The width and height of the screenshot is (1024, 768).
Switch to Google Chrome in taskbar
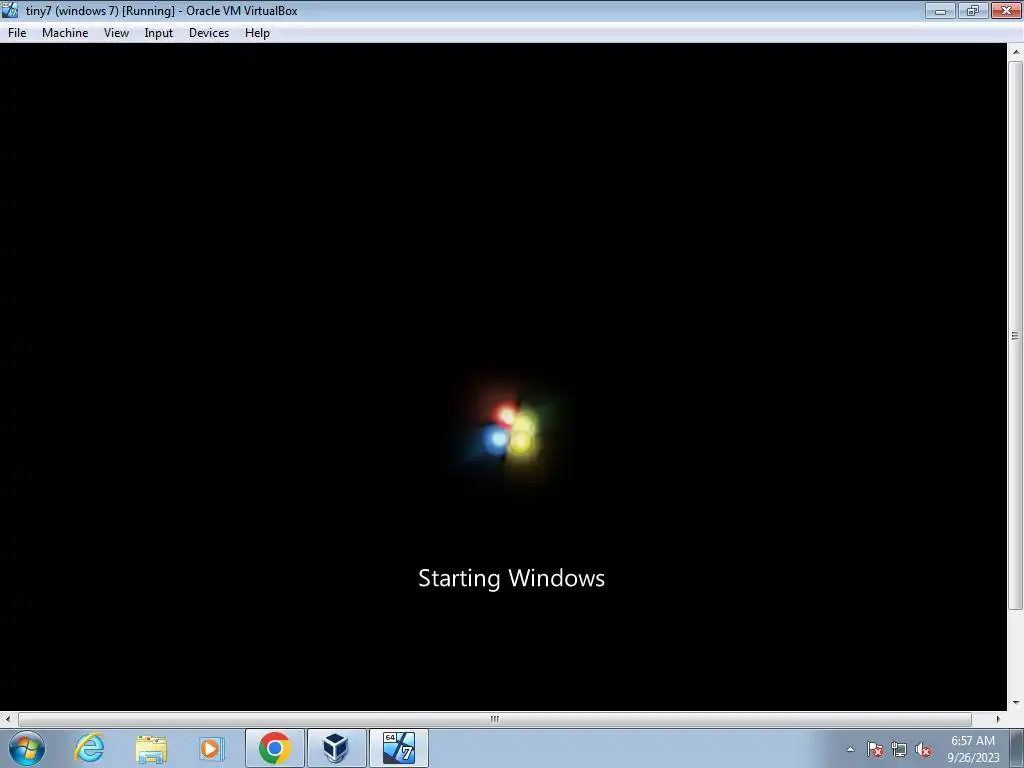tap(274, 748)
